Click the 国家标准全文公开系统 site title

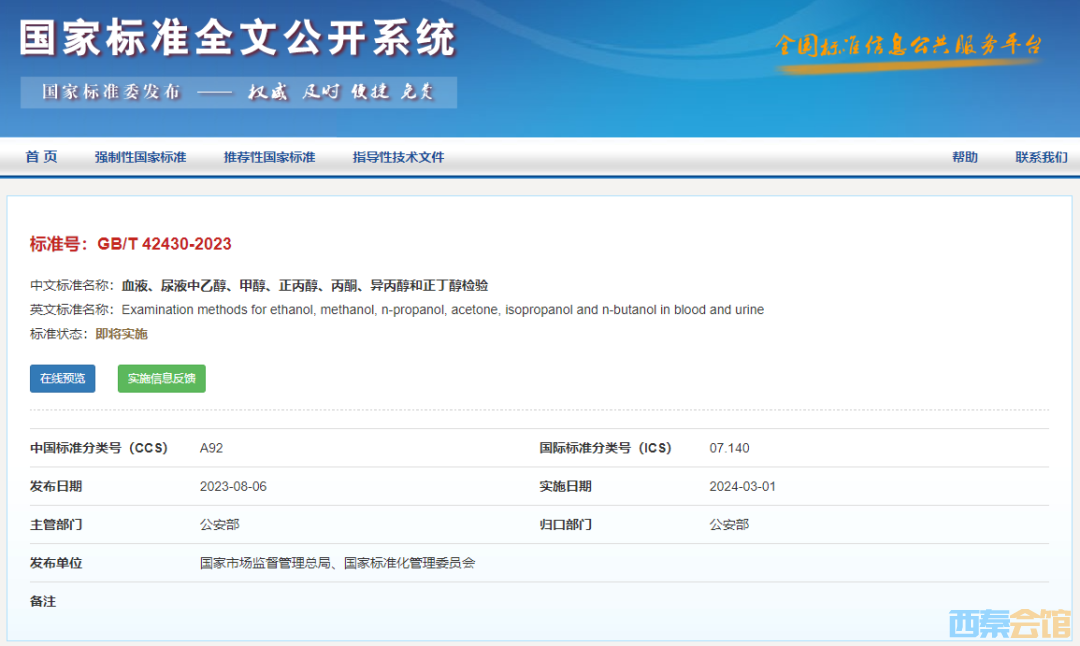237,38
